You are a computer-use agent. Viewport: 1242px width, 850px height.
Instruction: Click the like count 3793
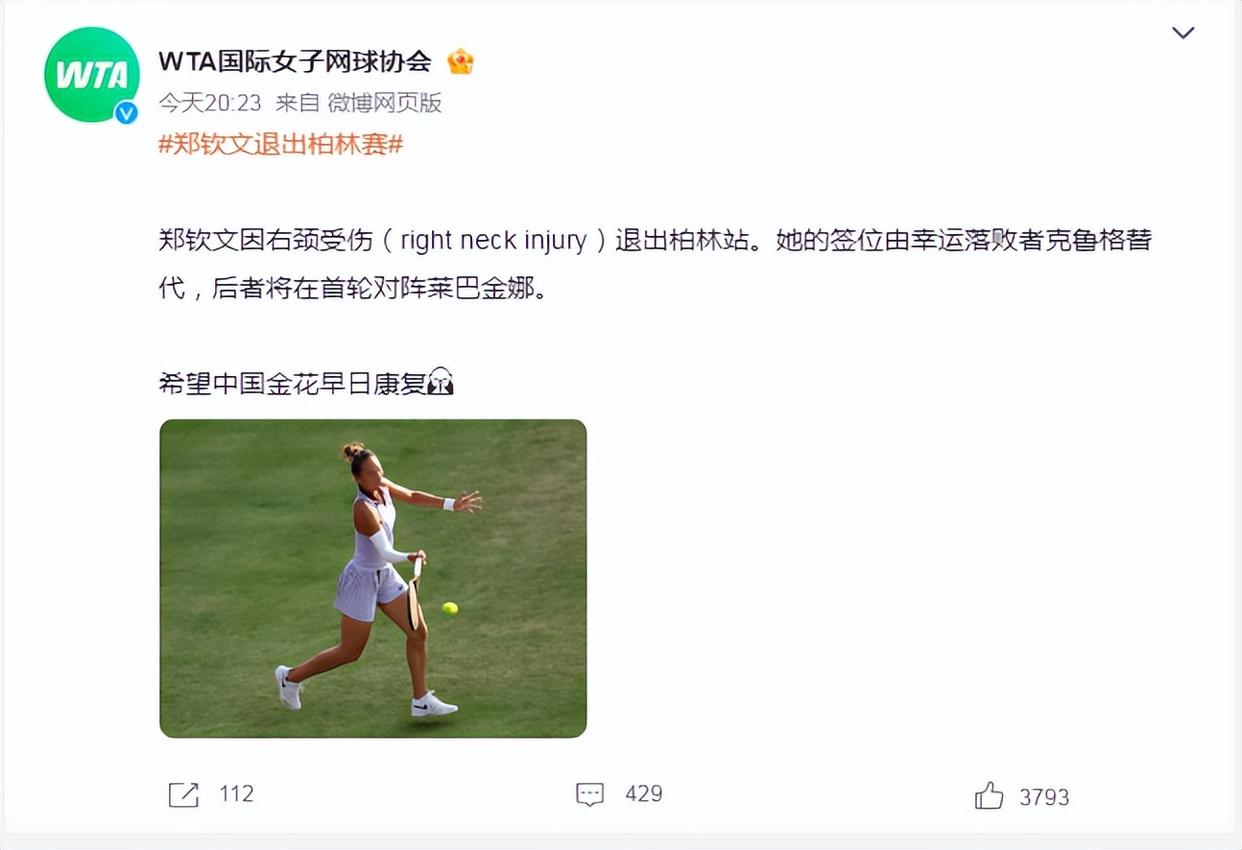pos(1044,797)
